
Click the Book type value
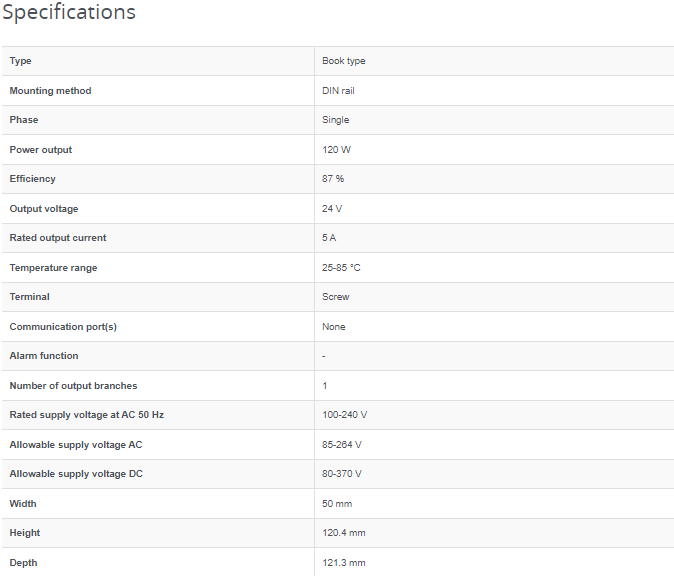point(343,61)
